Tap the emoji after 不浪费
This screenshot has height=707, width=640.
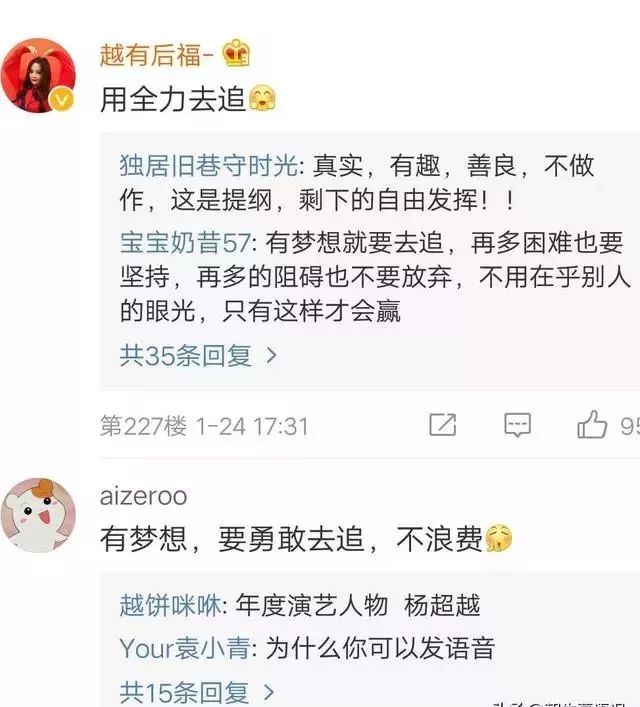click(x=499, y=538)
